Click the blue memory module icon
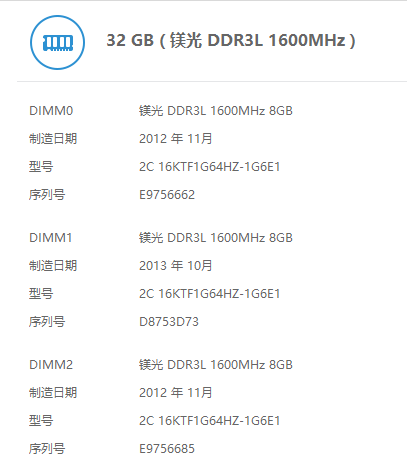The height and width of the screenshot is (464, 407). (x=57, y=42)
